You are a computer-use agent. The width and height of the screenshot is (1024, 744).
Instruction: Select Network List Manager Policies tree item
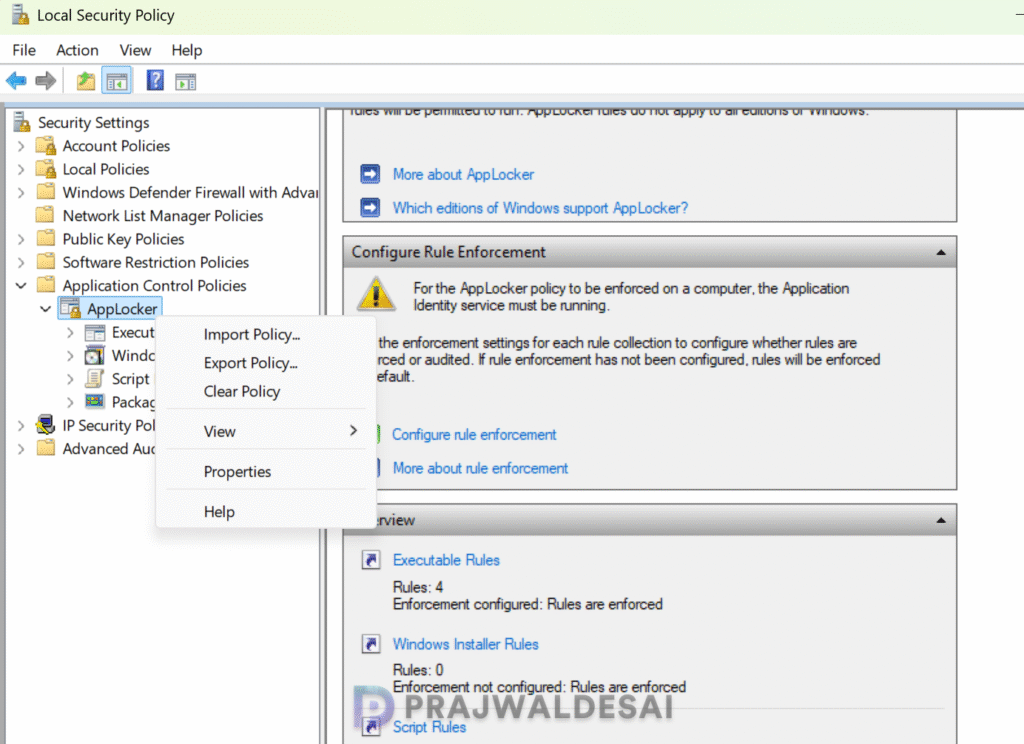(x=163, y=216)
